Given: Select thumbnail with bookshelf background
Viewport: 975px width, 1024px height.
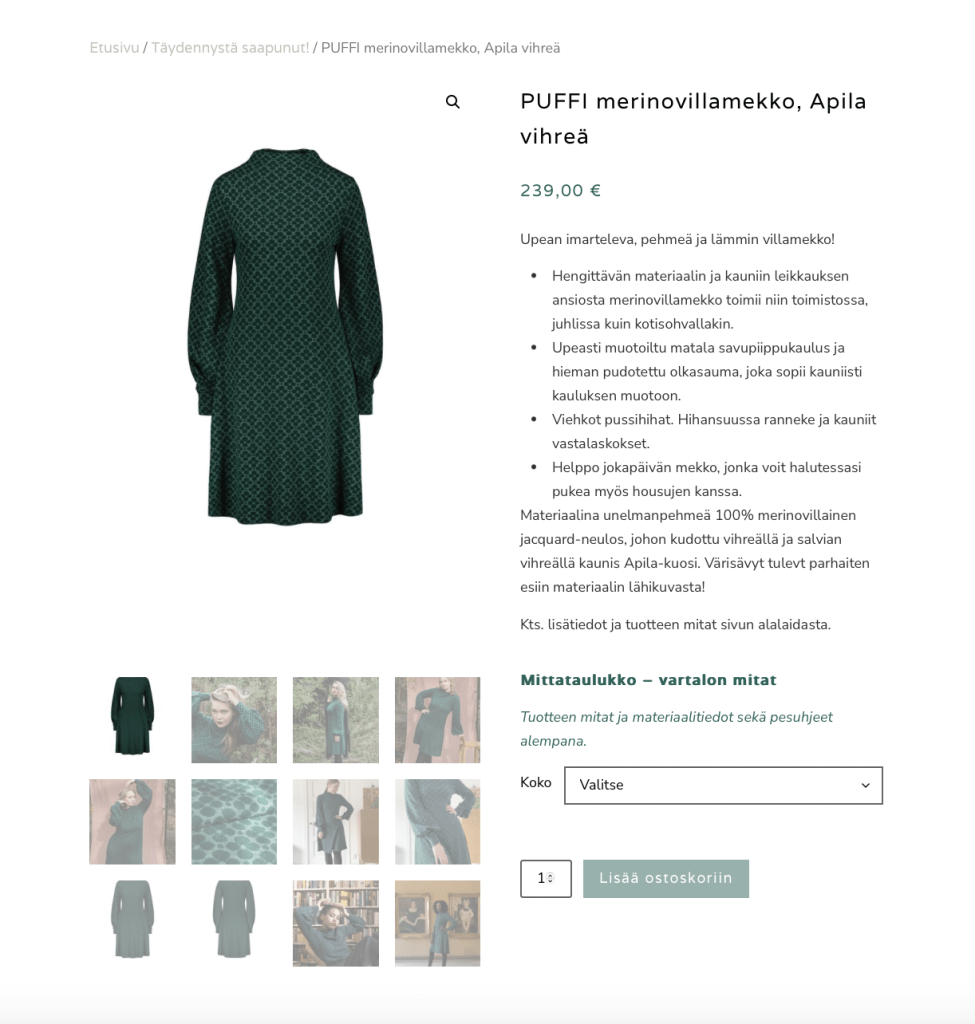Looking at the screenshot, I should tap(336, 923).
